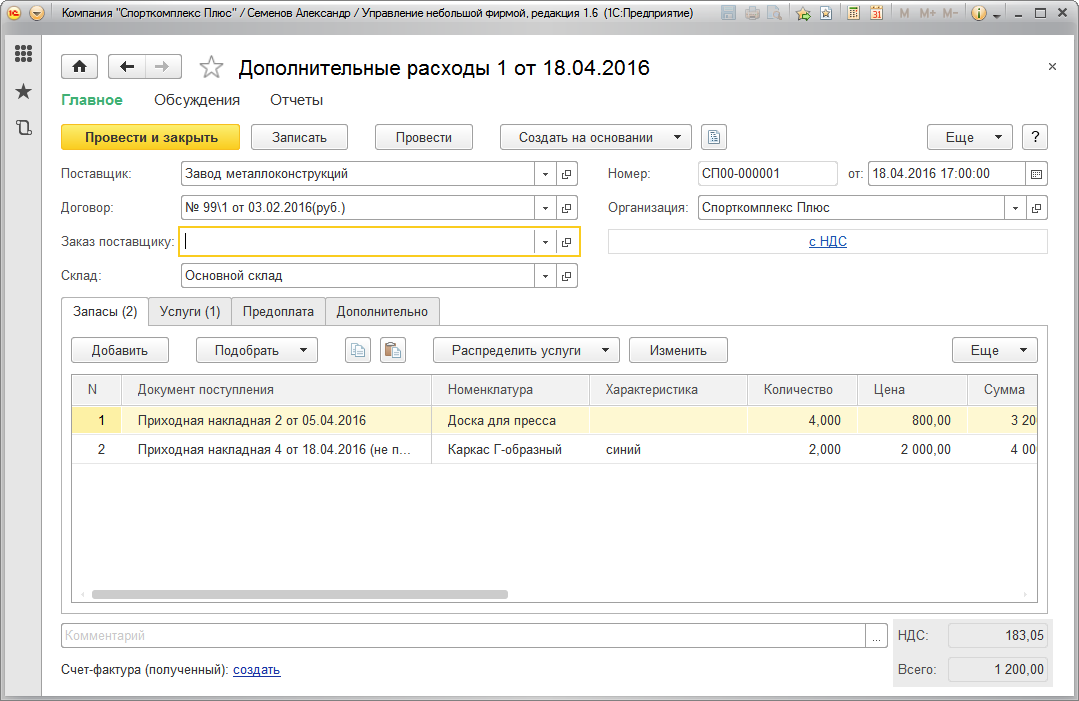The height and width of the screenshot is (701, 1079).
Task: Open the calculator in title bar
Action: pyautogui.click(x=853, y=14)
